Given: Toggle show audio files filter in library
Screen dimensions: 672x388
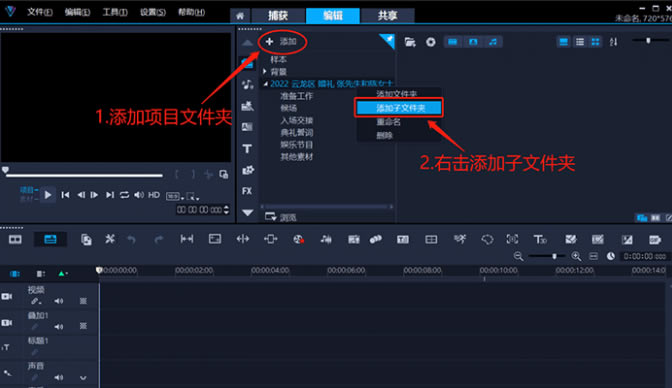Looking at the screenshot, I should pos(493,42).
